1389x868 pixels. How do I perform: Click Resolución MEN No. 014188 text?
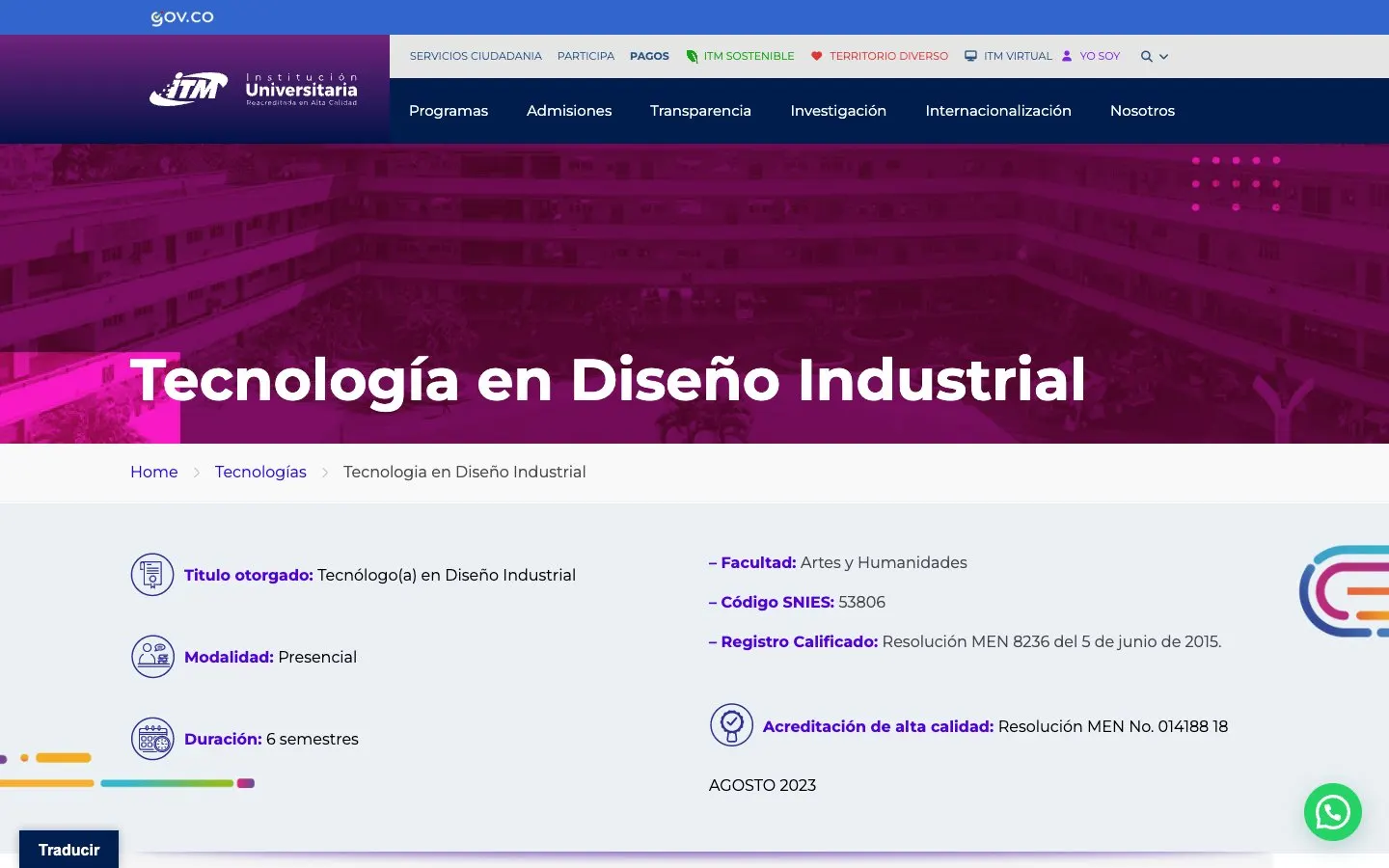click(1113, 726)
